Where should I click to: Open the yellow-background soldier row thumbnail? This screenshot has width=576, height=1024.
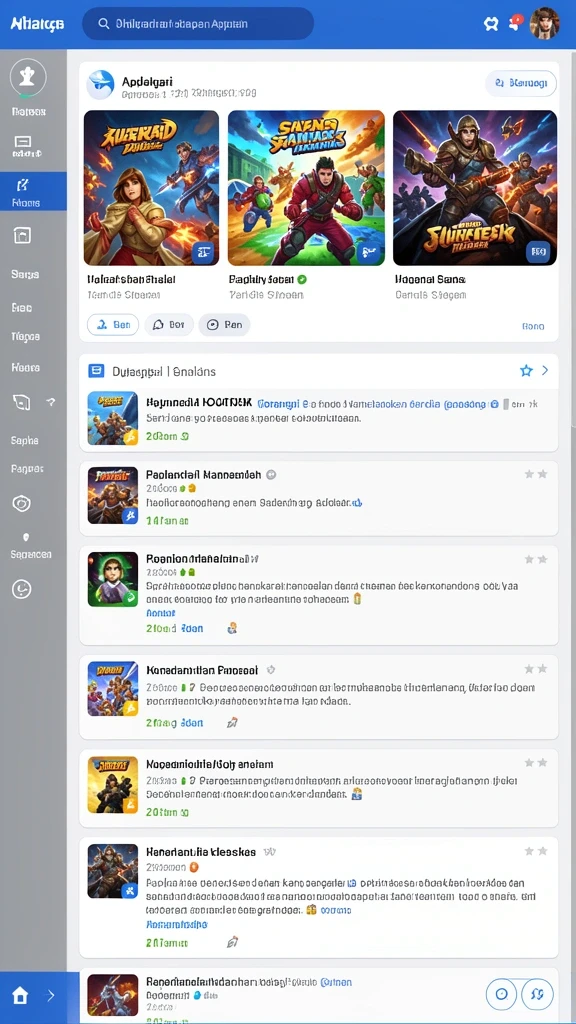113,784
